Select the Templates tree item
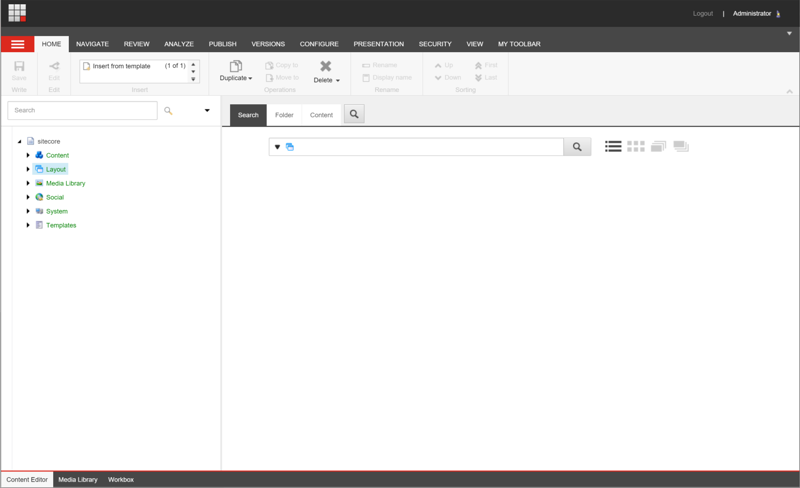This screenshot has height=488, width=800. click(61, 226)
